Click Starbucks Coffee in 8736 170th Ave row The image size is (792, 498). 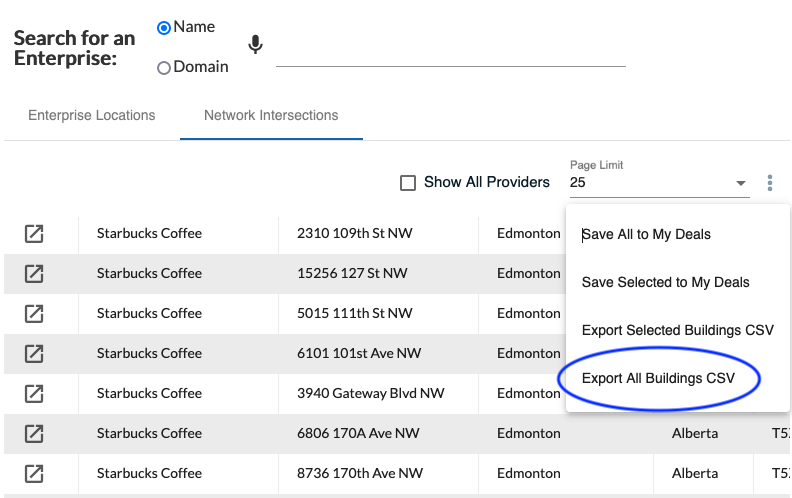149,473
